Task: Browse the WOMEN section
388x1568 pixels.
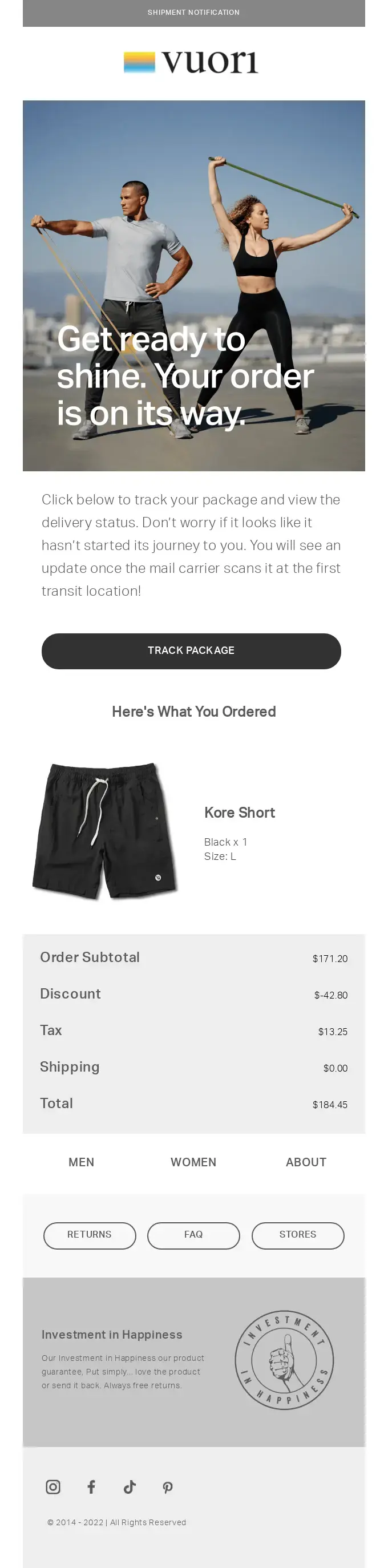Action: click(x=193, y=1162)
